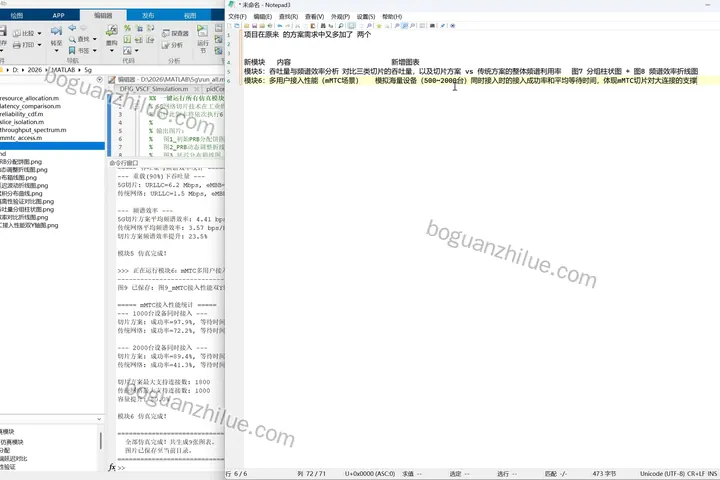Click Notepad3 undo icon
The width and height of the screenshot is (720, 480).
(x=280, y=26)
